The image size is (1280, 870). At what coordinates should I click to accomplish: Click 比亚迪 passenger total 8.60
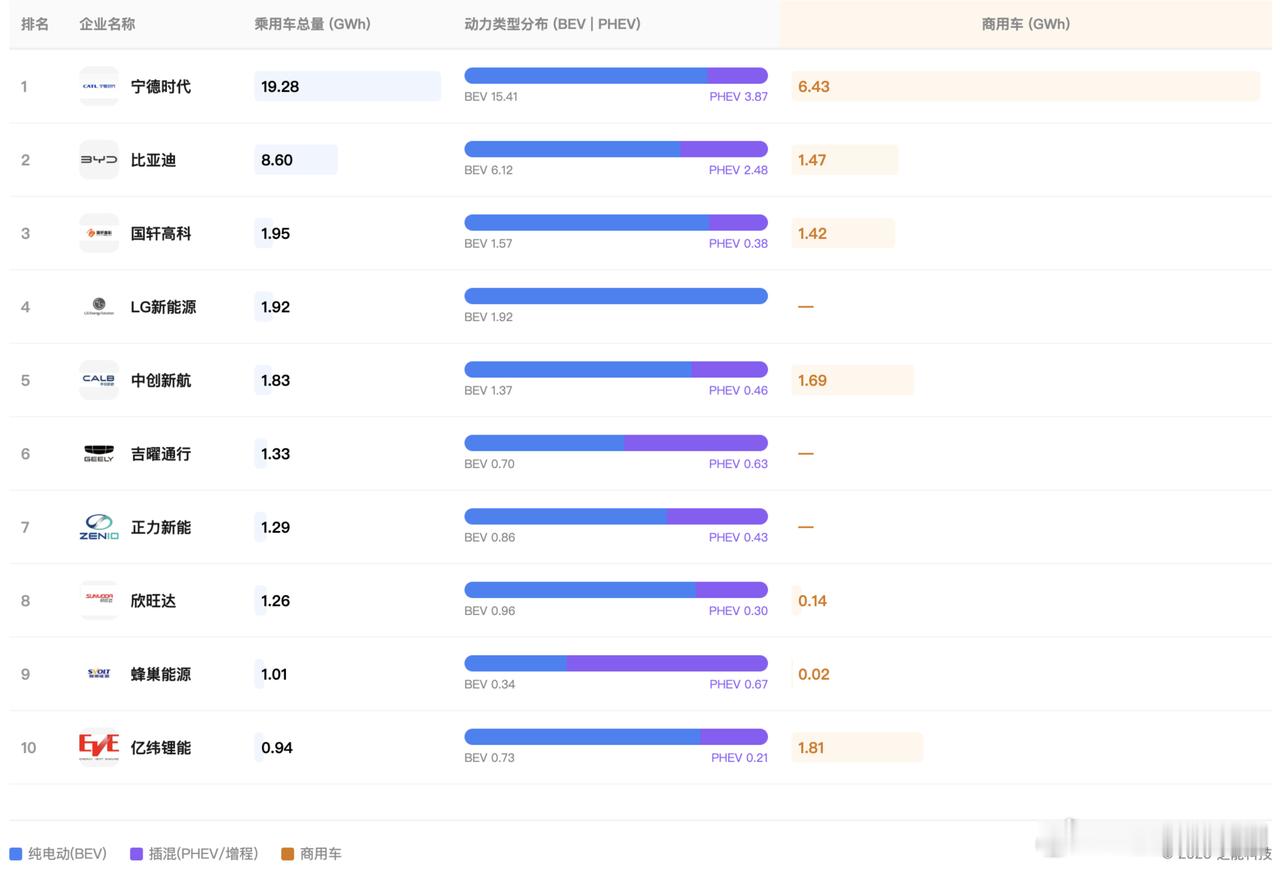point(277,160)
